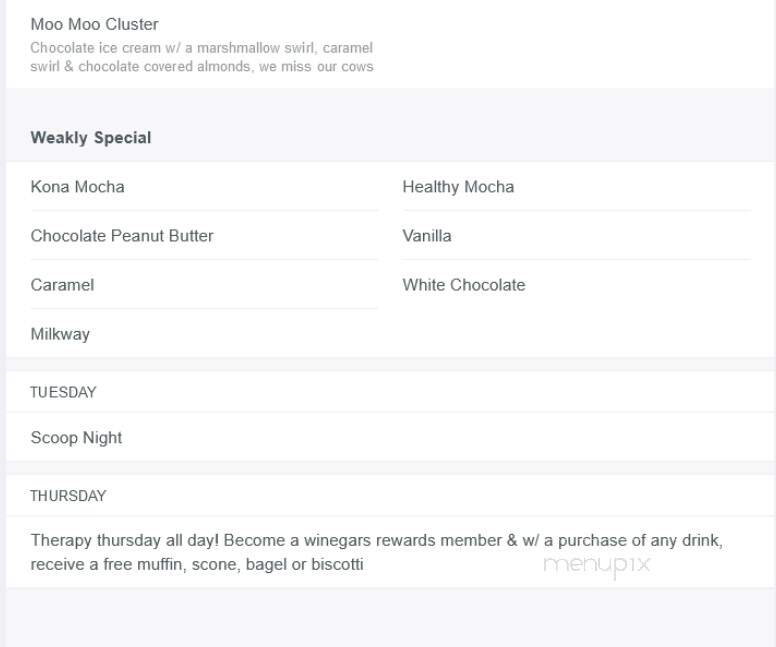This screenshot has width=776, height=647.
Task: Select the Moo Moo Cluster item
Action: point(95,24)
